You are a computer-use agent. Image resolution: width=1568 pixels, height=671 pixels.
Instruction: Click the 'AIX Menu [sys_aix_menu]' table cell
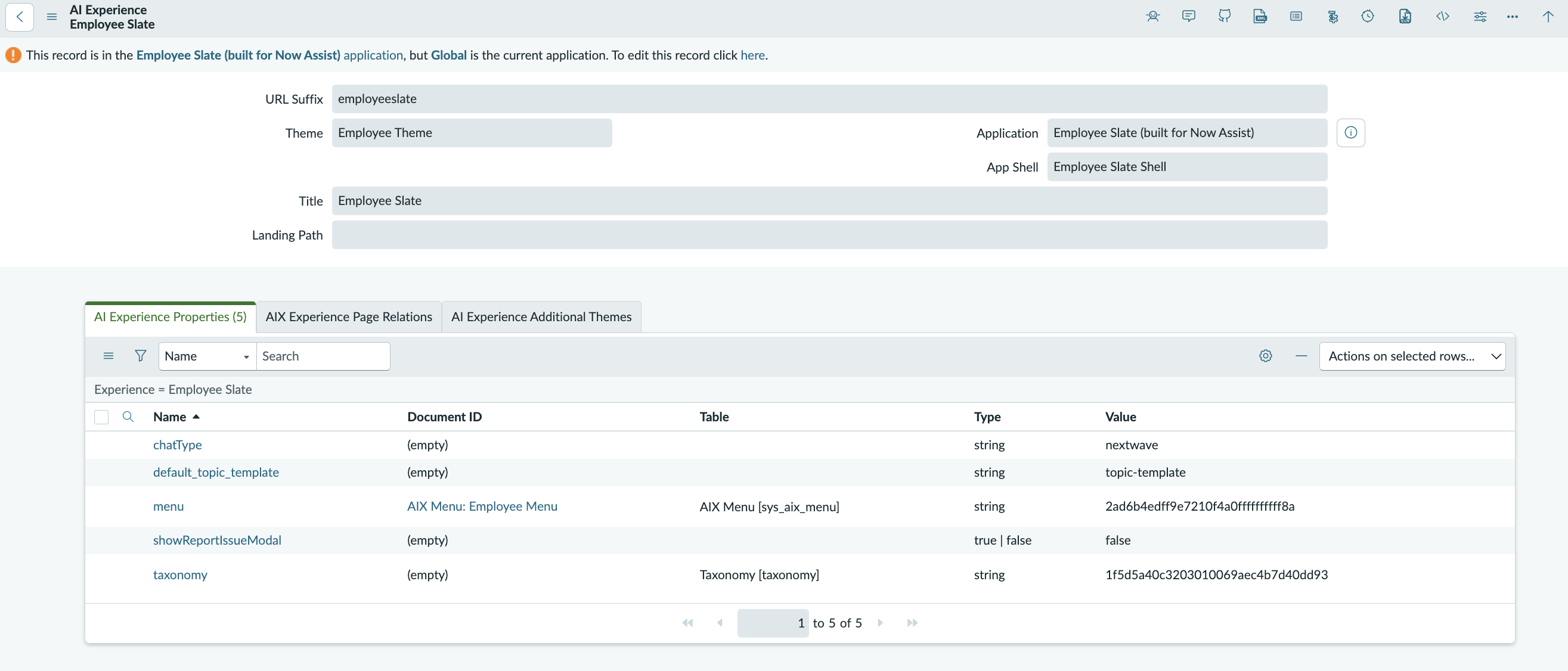pos(769,506)
